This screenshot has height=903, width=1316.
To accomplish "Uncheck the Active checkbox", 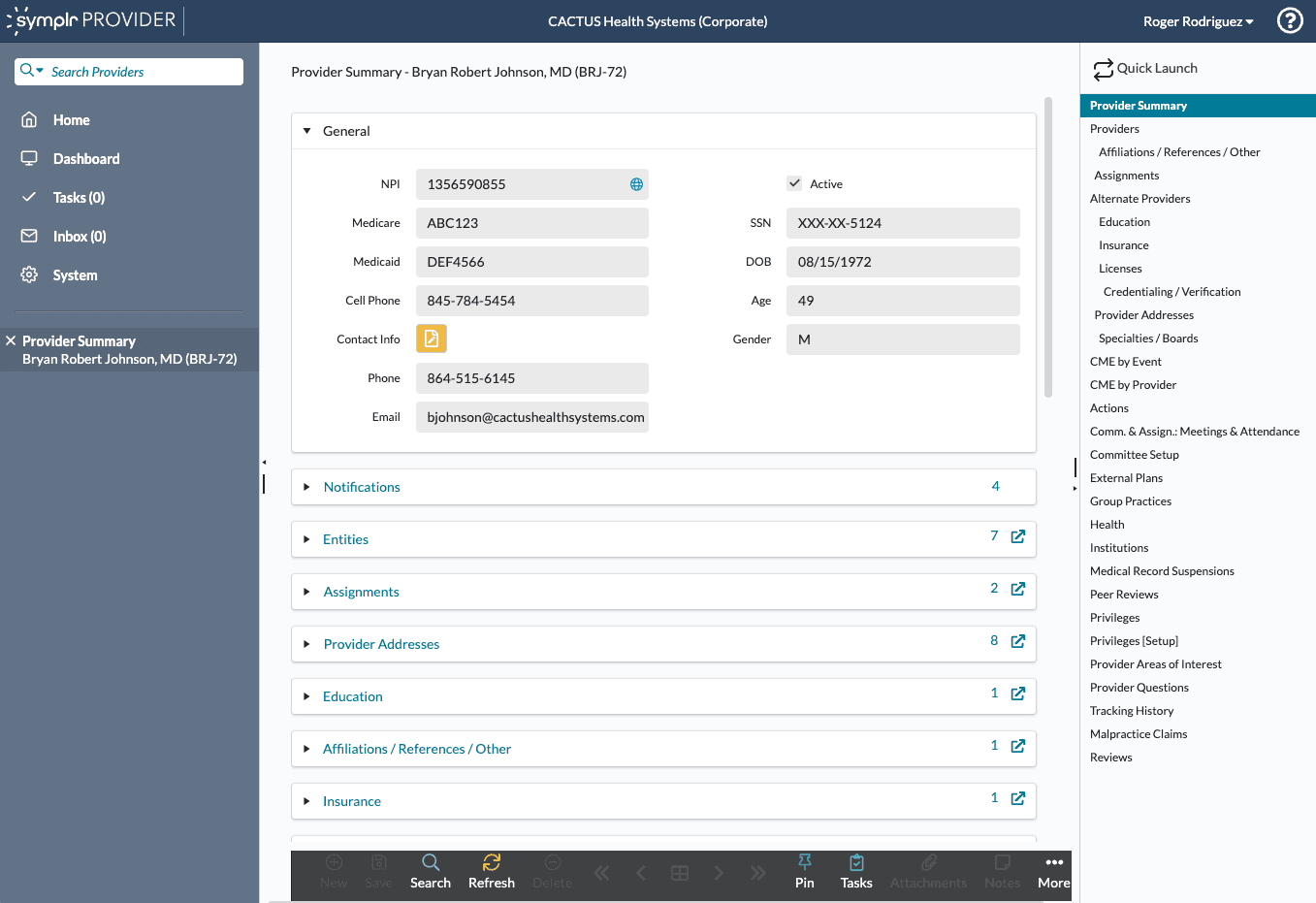I will click(794, 183).
